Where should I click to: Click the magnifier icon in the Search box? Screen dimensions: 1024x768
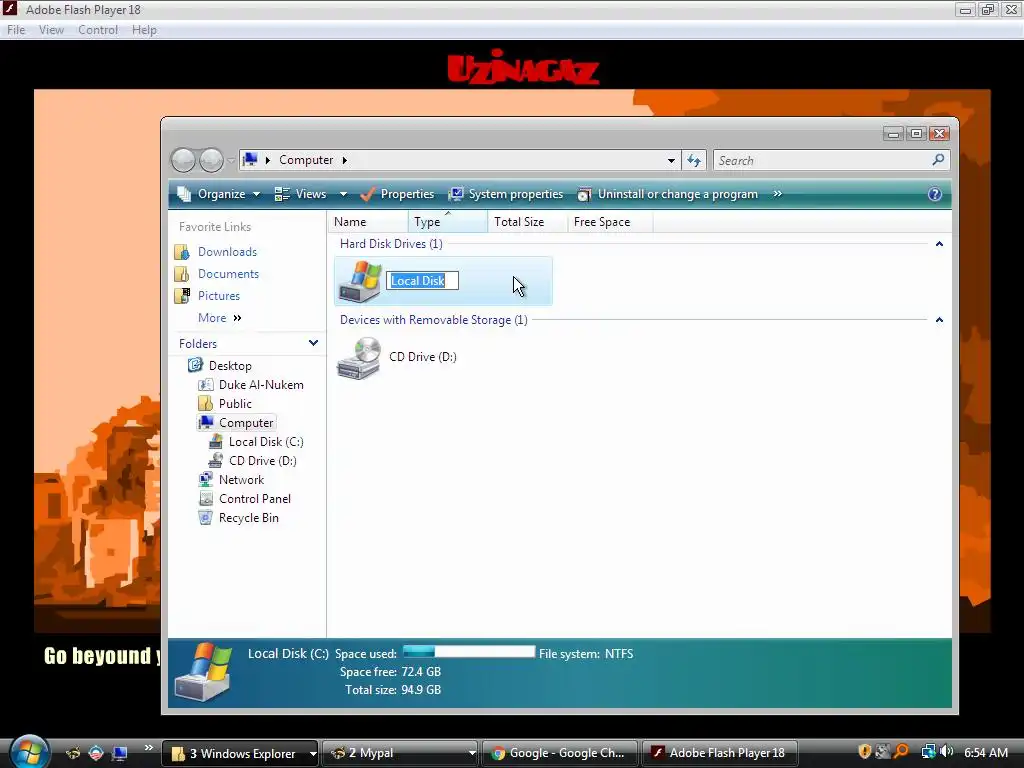click(938, 160)
